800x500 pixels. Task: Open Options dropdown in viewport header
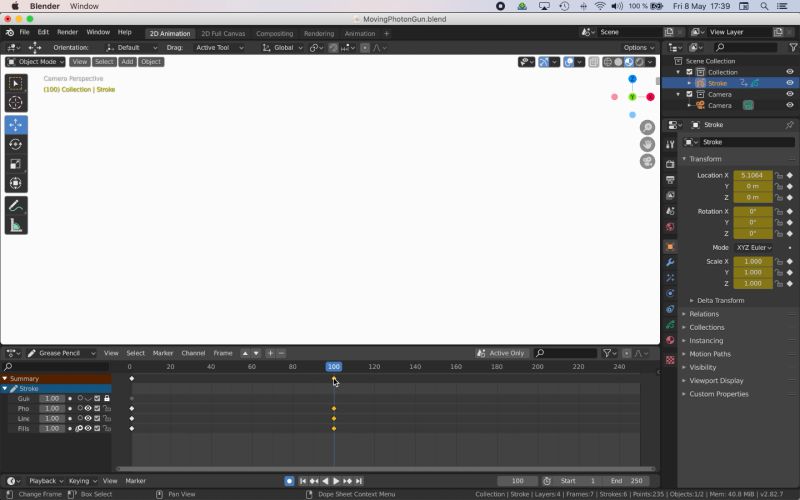(x=639, y=47)
